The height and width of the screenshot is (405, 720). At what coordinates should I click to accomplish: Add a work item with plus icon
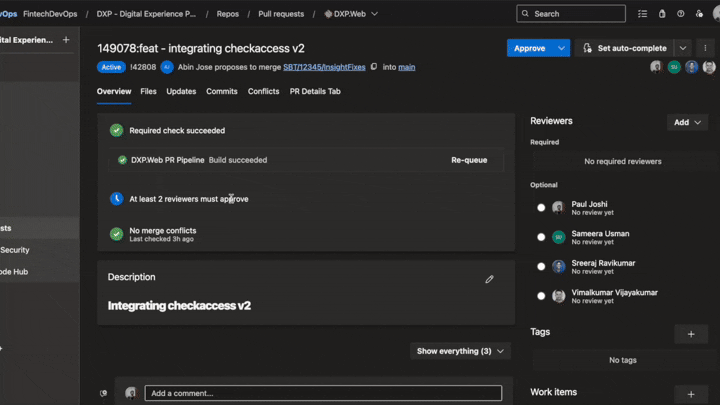[691, 394]
